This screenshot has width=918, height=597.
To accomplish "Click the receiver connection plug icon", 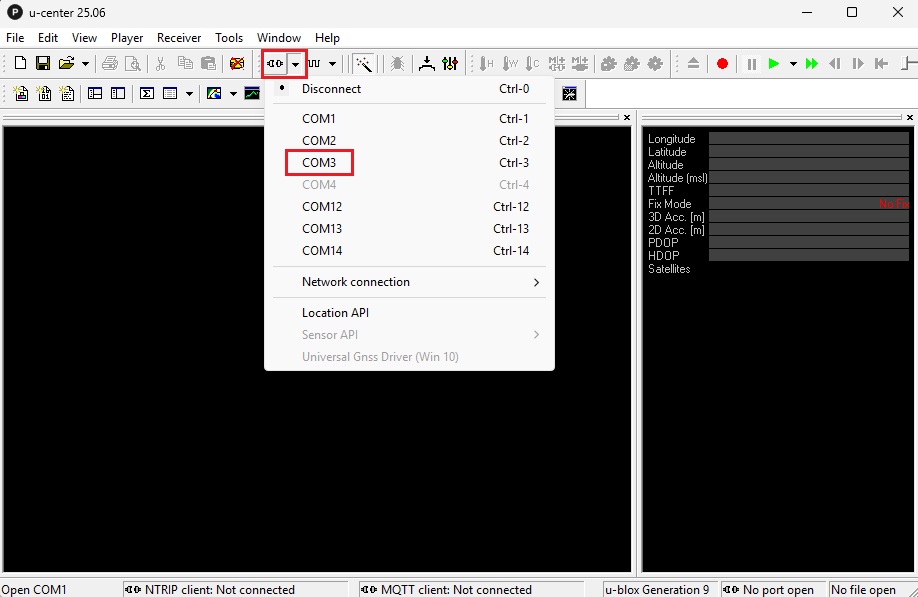I will [275, 64].
